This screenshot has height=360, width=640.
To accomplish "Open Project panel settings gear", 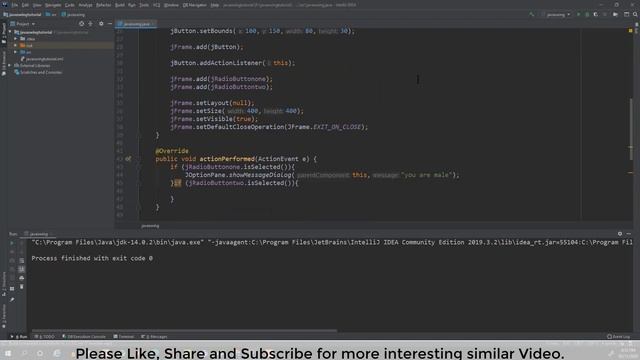I will [101, 24].
